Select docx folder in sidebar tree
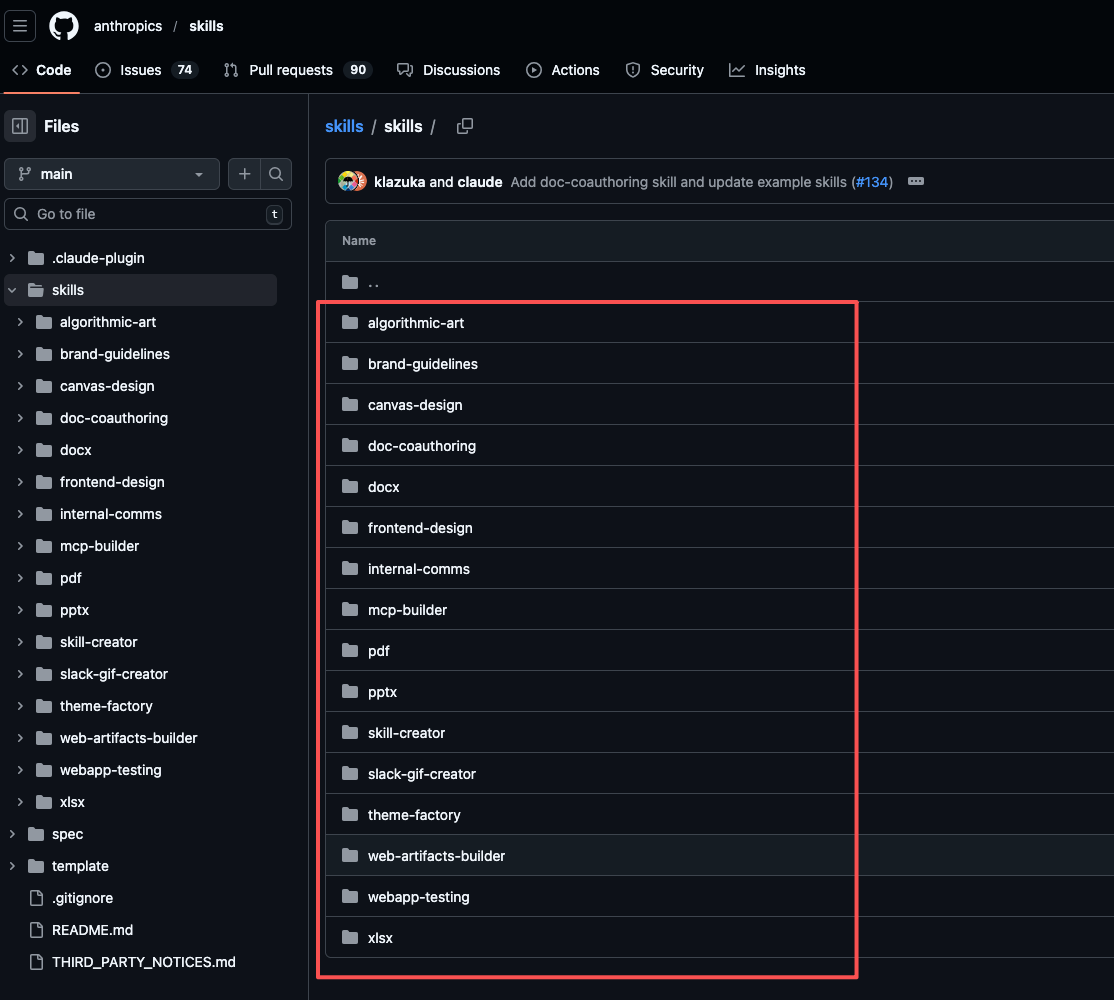This screenshot has height=1000, width=1114. (76, 450)
